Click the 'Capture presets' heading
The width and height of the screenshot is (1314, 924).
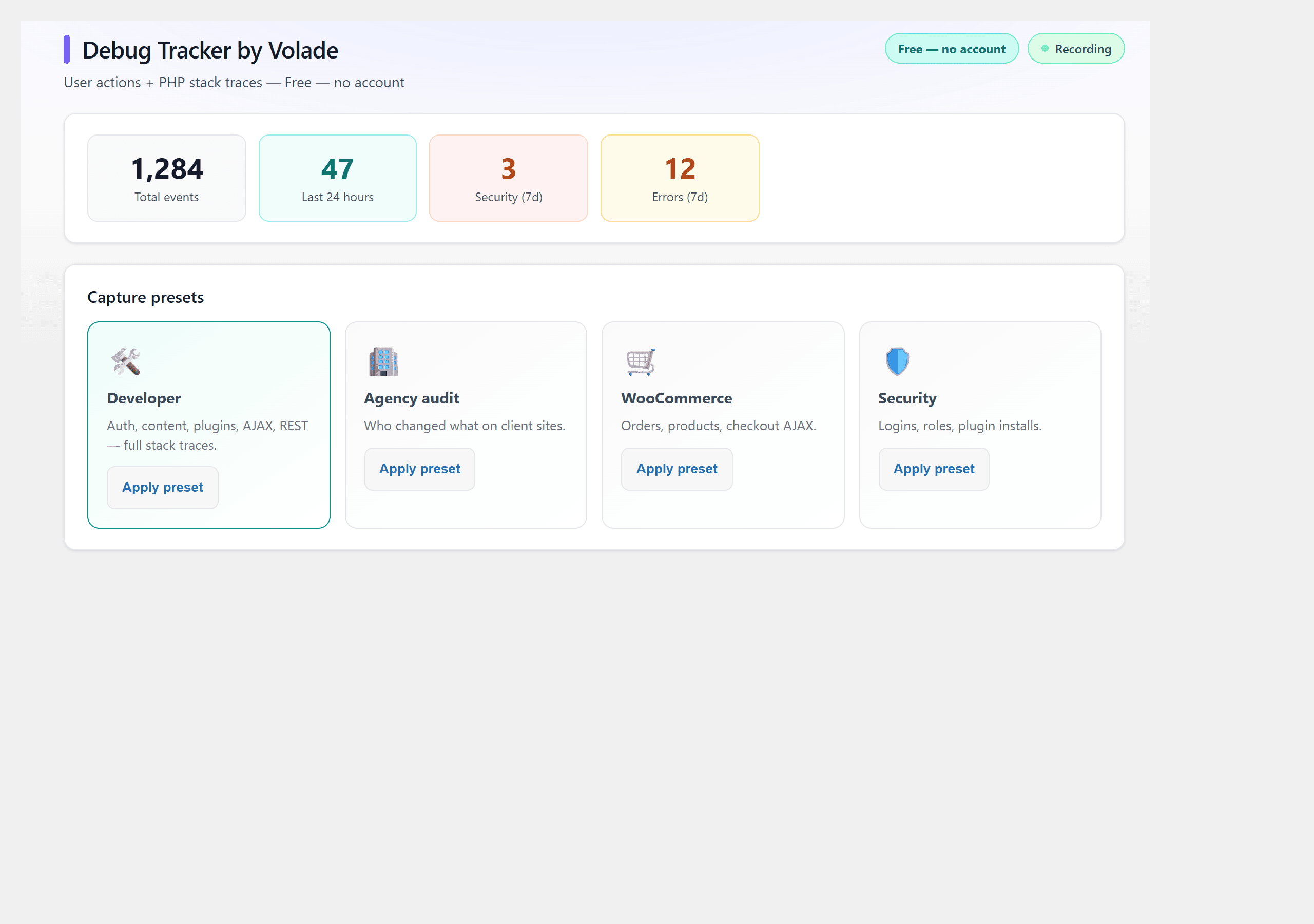coord(145,298)
